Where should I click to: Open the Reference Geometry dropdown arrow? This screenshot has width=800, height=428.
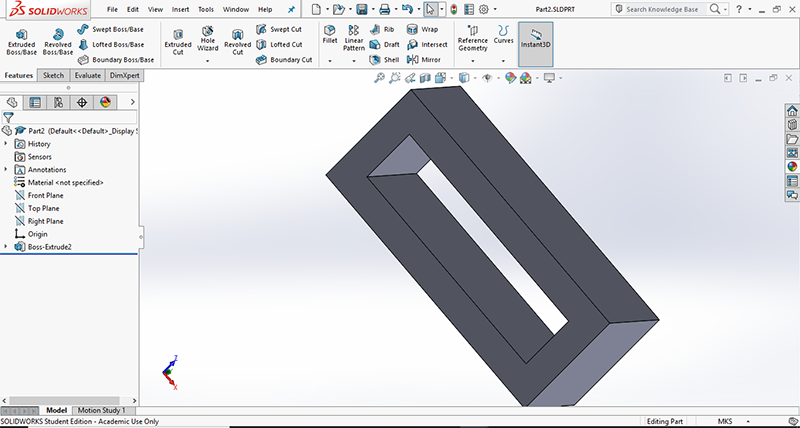point(472,61)
